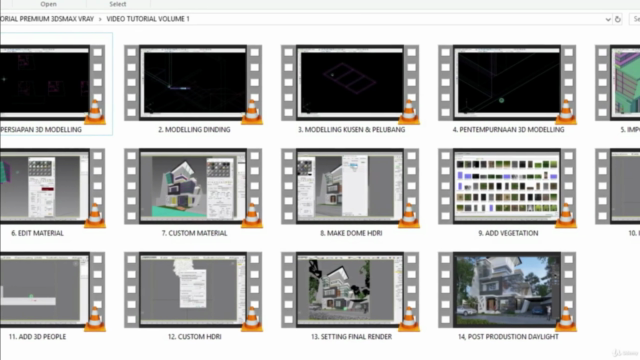Click the 'PERSIAPAN 3D MODELLING' file name
The height and width of the screenshot is (360, 640).
point(41,129)
